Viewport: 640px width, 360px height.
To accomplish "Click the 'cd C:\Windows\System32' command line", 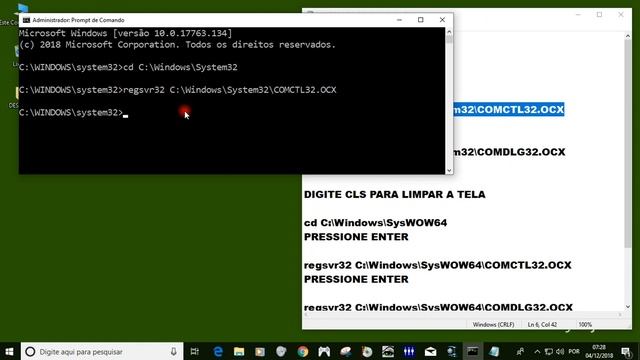I will pyautogui.click(x=128, y=67).
